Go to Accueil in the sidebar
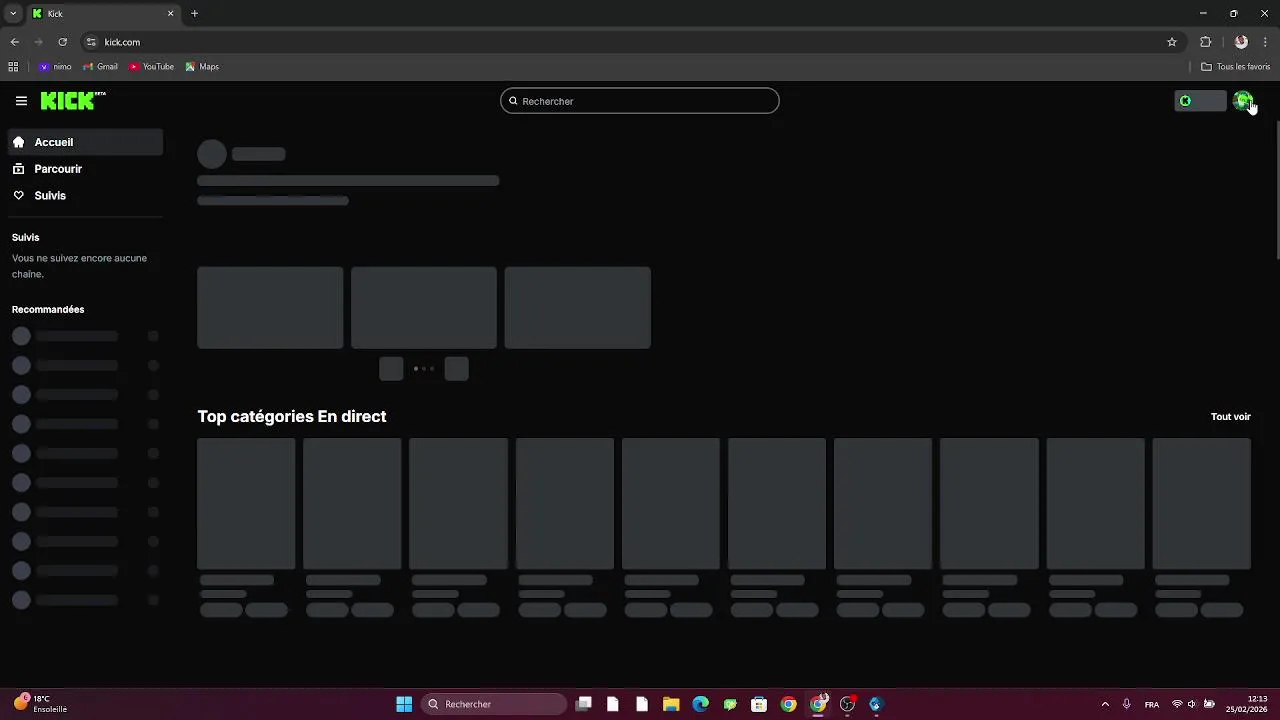This screenshot has width=1280, height=720. pos(85,142)
